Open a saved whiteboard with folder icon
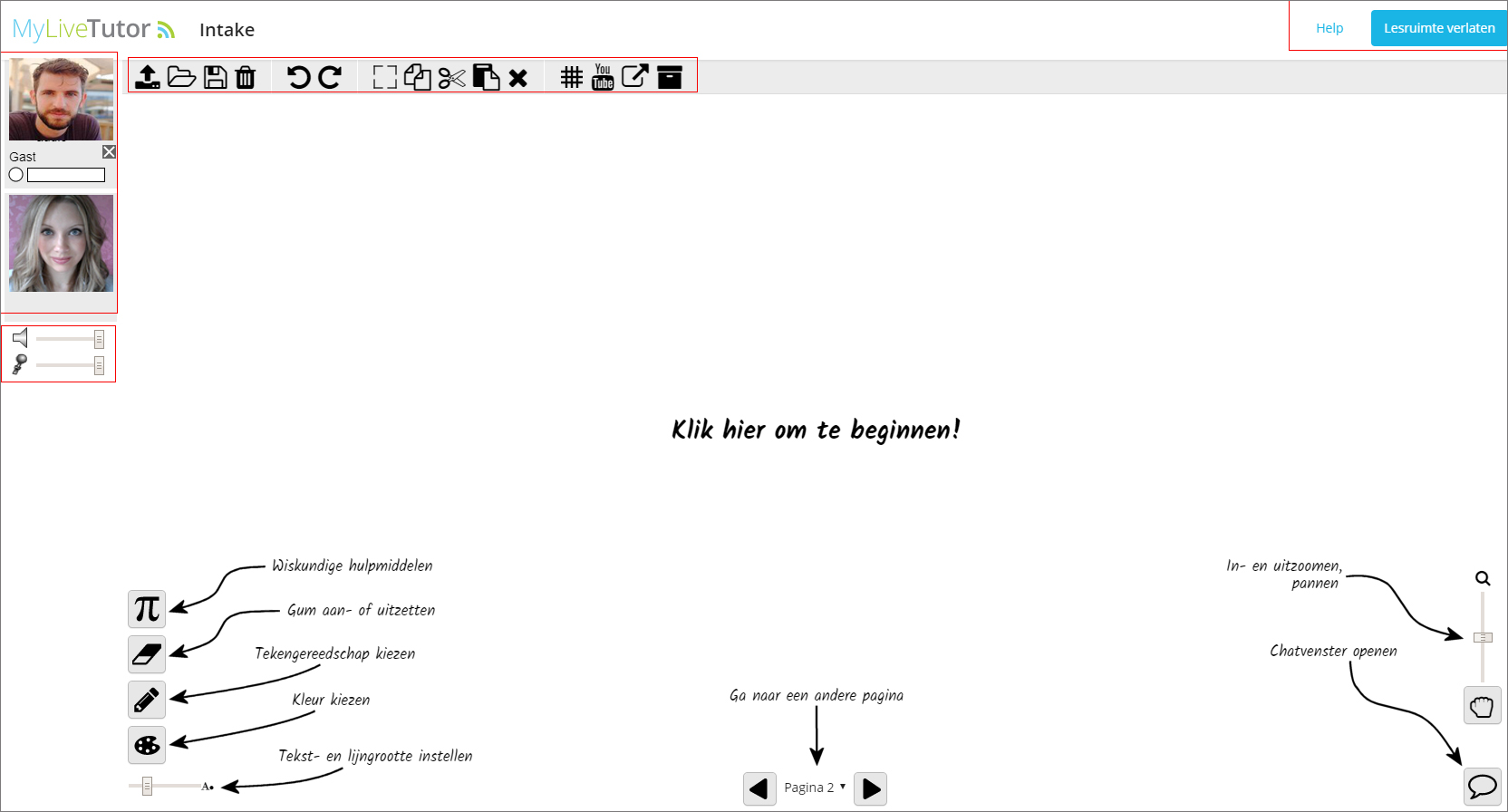Image resolution: width=1508 pixels, height=812 pixels. (182, 77)
